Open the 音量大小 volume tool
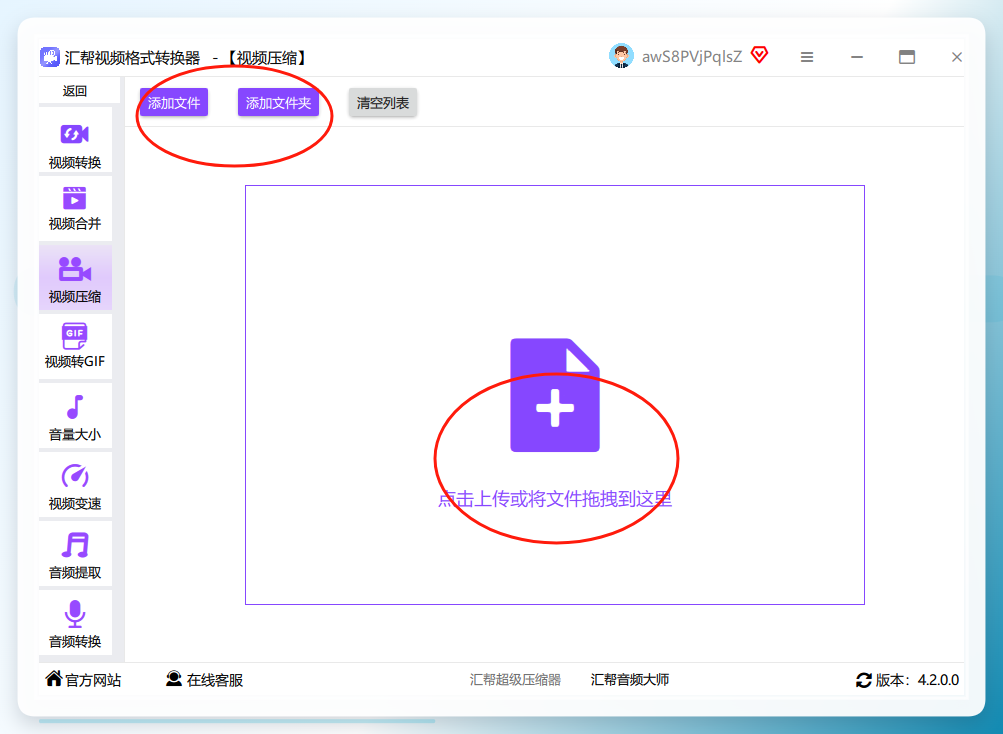Screen dimensions: 1003x734 (75, 415)
